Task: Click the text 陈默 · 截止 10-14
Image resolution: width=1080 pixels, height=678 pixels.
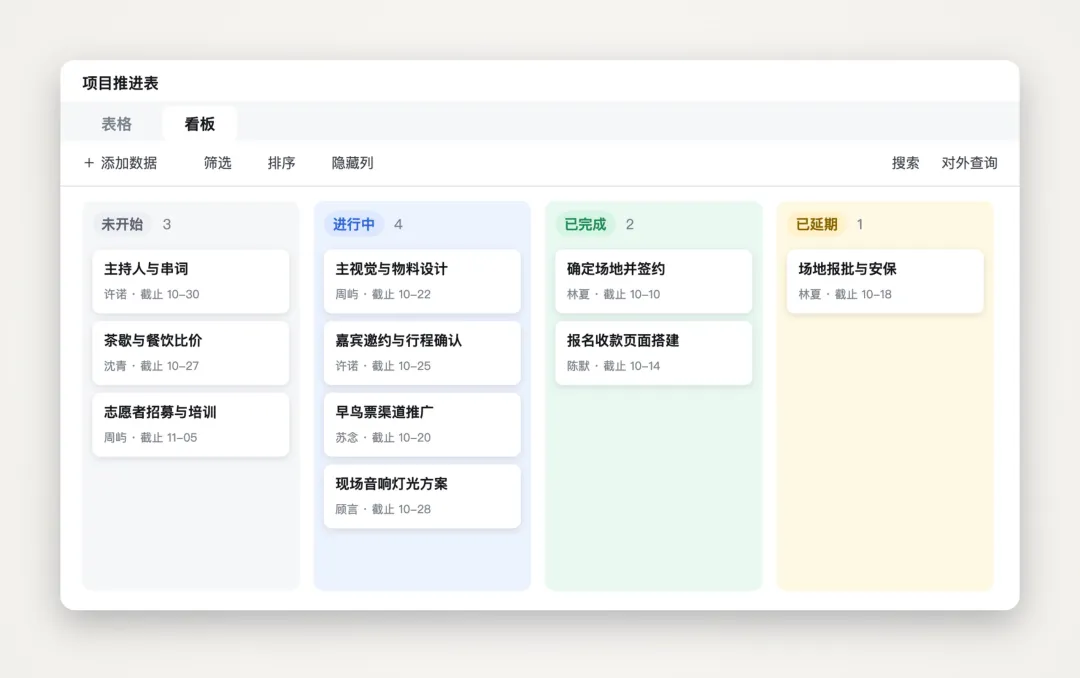Action: (614, 366)
